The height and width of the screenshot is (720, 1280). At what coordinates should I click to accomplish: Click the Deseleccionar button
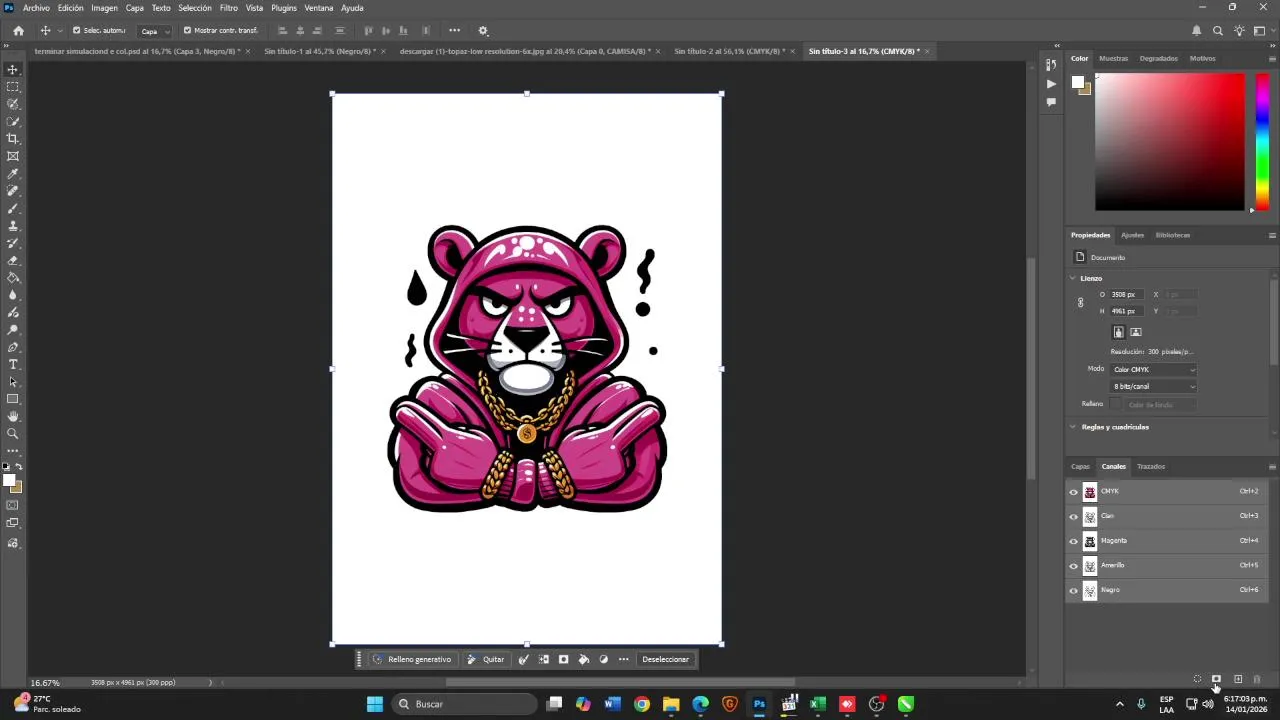coord(665,659)
